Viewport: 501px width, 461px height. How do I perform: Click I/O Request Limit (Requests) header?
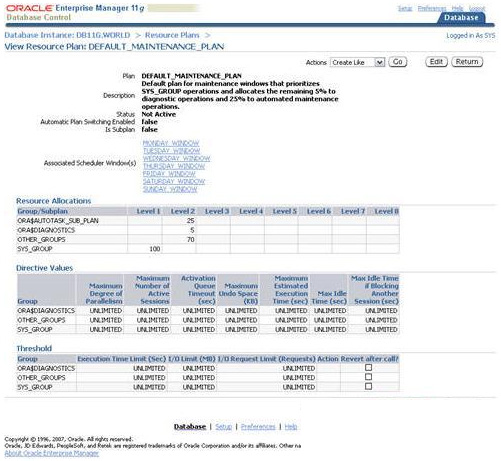pyautogui.click(x=266, y=359)
